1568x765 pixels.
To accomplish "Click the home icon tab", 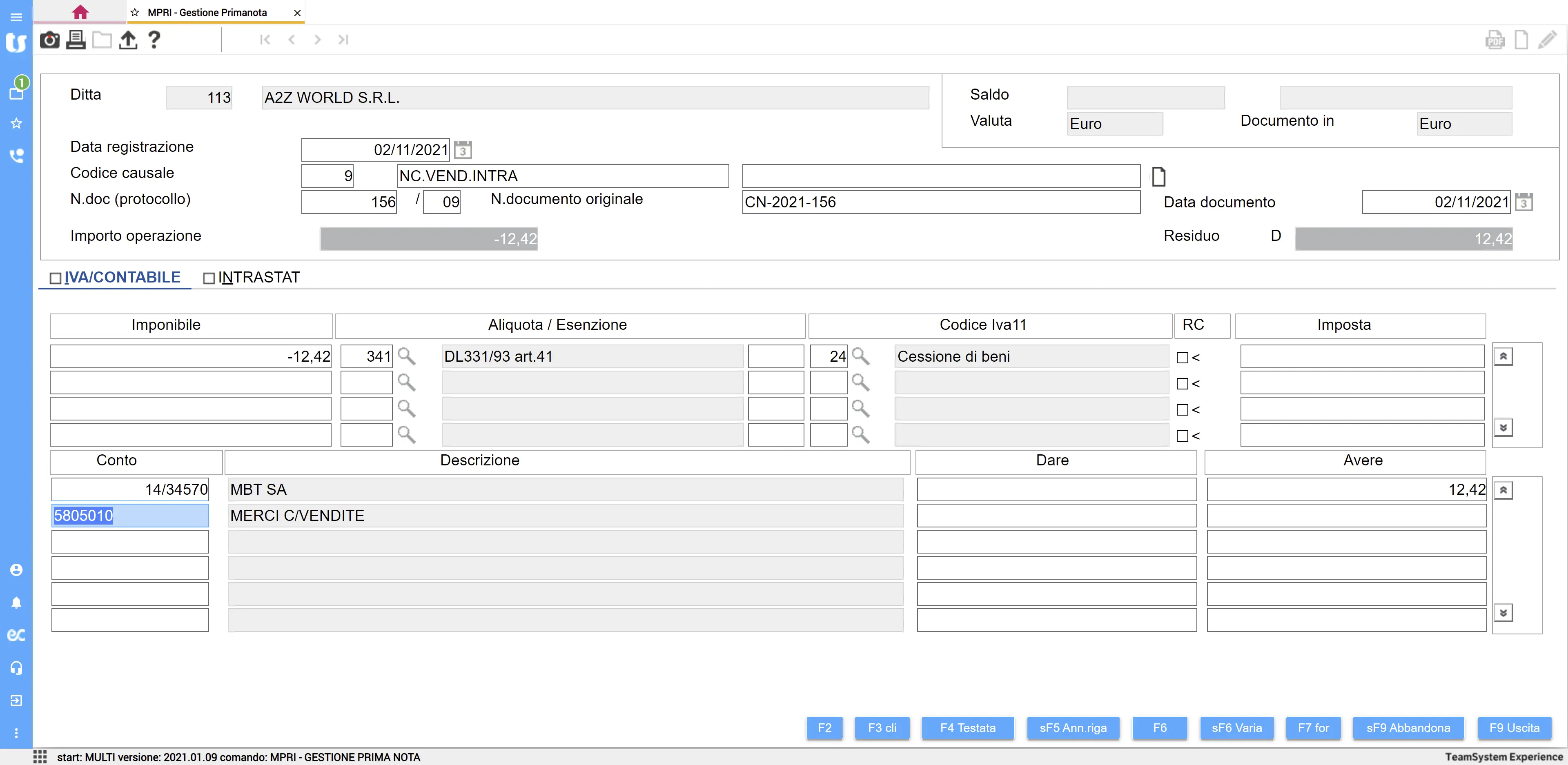I will (80, 12).
